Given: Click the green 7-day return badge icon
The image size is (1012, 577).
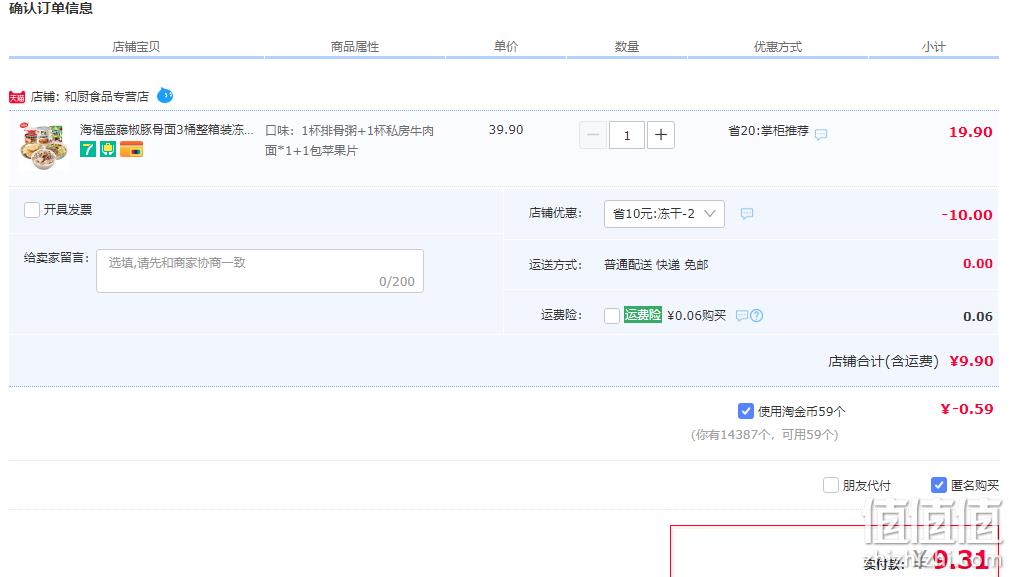Looking at the screenshot, I should [88, 150].
